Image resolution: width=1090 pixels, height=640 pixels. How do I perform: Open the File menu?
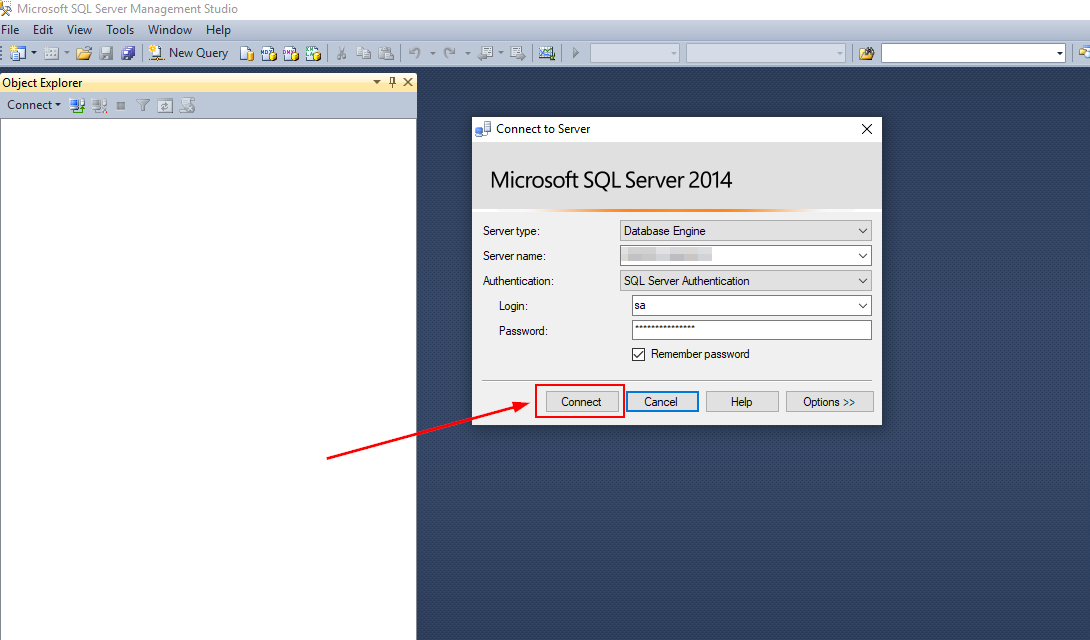[10, 30]
